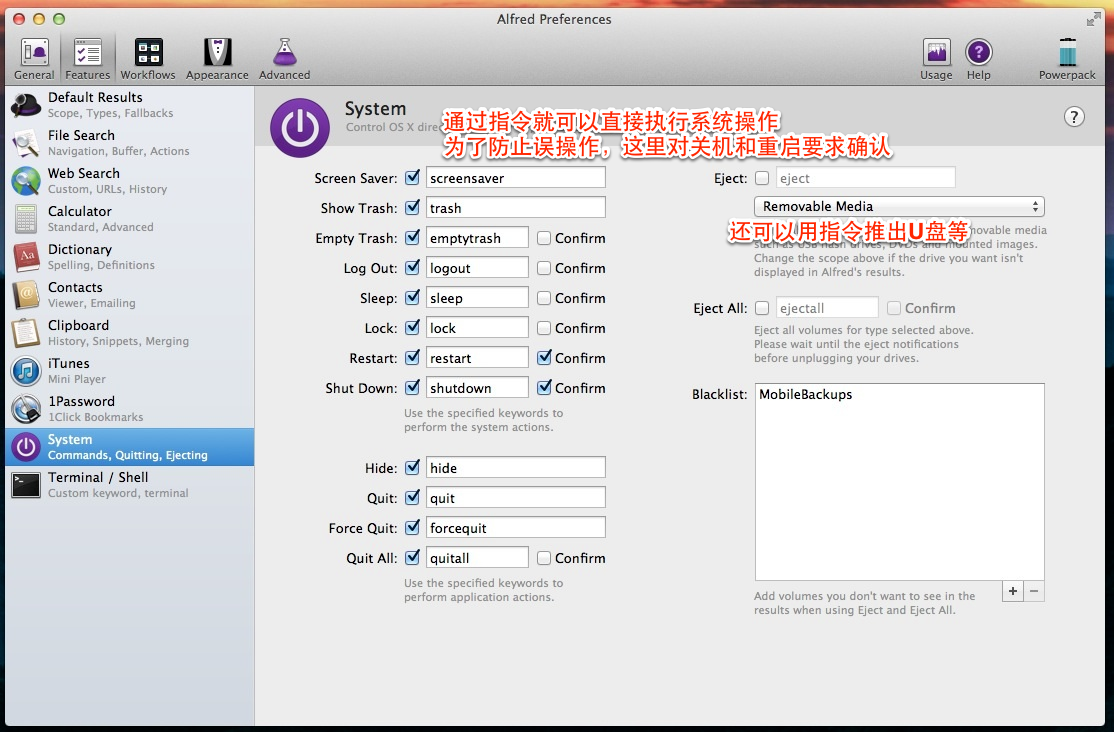Image resolution: width=1114 pixels, height=732 pixels.
Task: Open Clipboard History settings
Action: point(130,333)
